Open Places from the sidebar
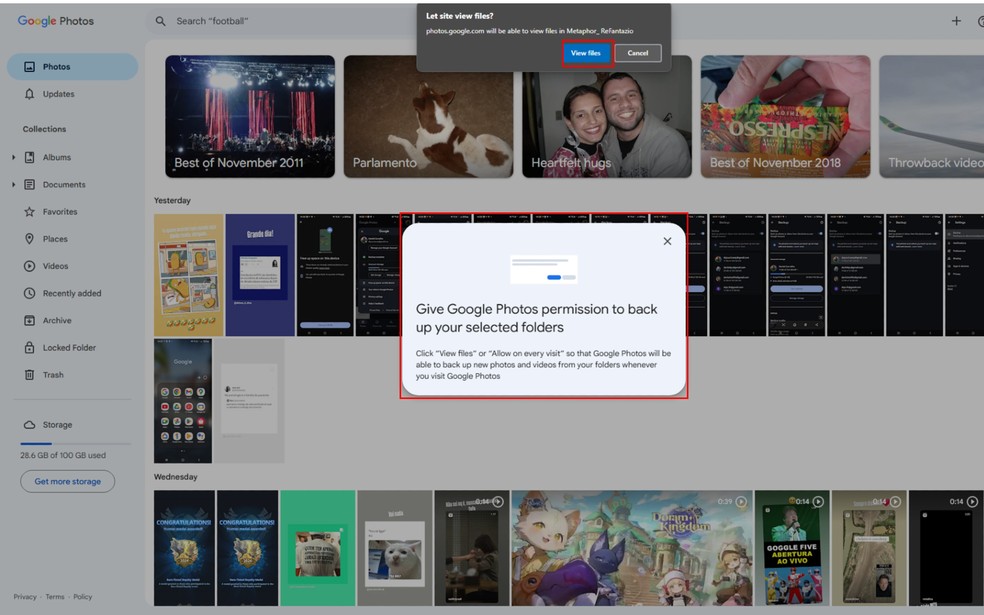 pos(55,239)
